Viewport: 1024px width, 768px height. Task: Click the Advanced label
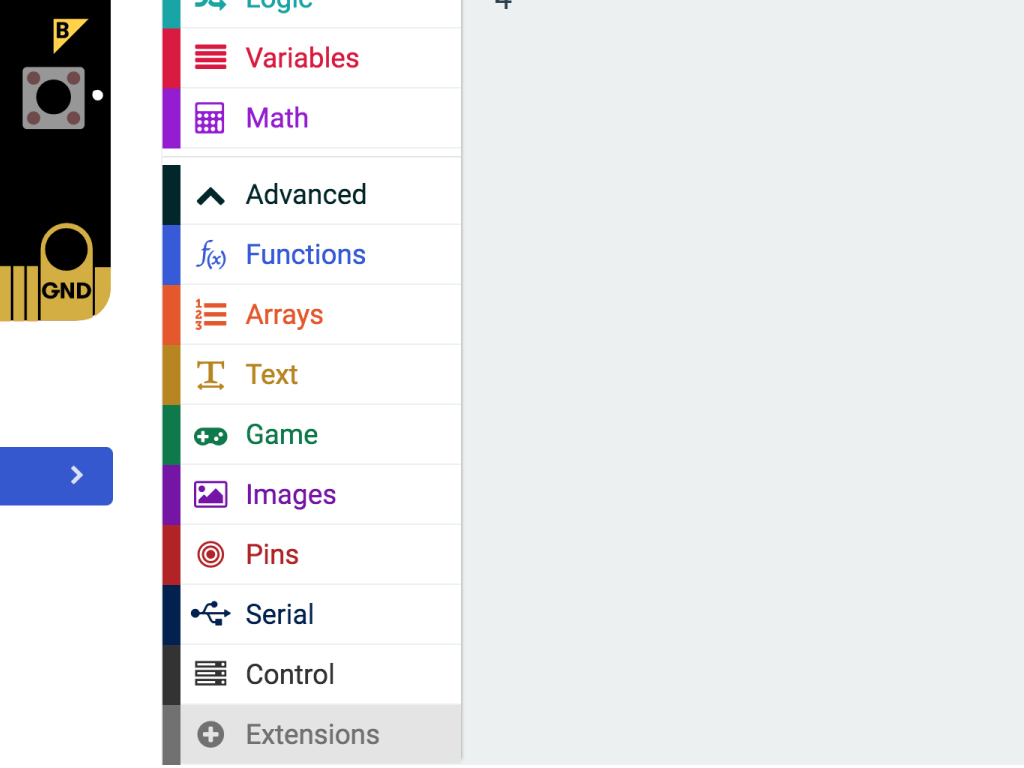tap(306, 195)
